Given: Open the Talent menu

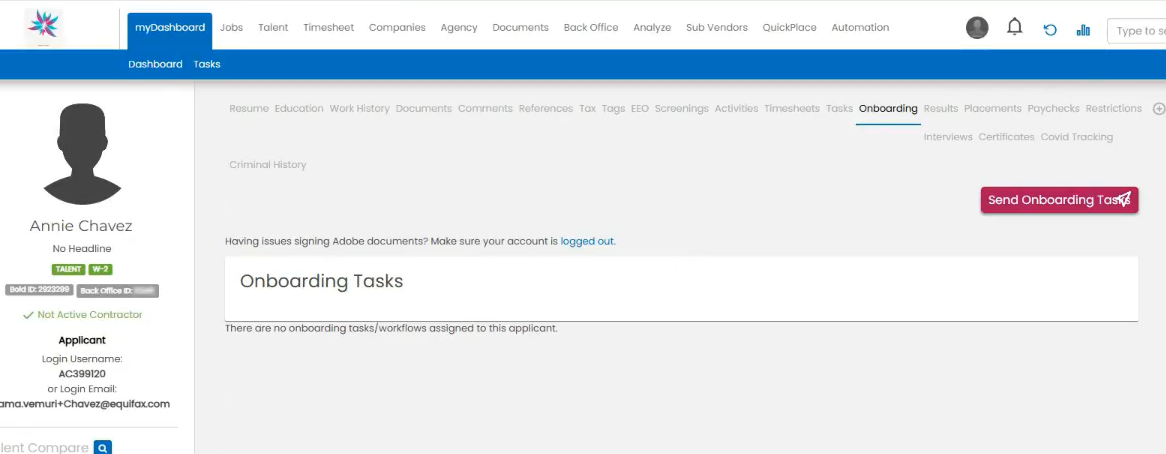Looking at the screenshot, I should pyautogui.click(x=273, y=27).
